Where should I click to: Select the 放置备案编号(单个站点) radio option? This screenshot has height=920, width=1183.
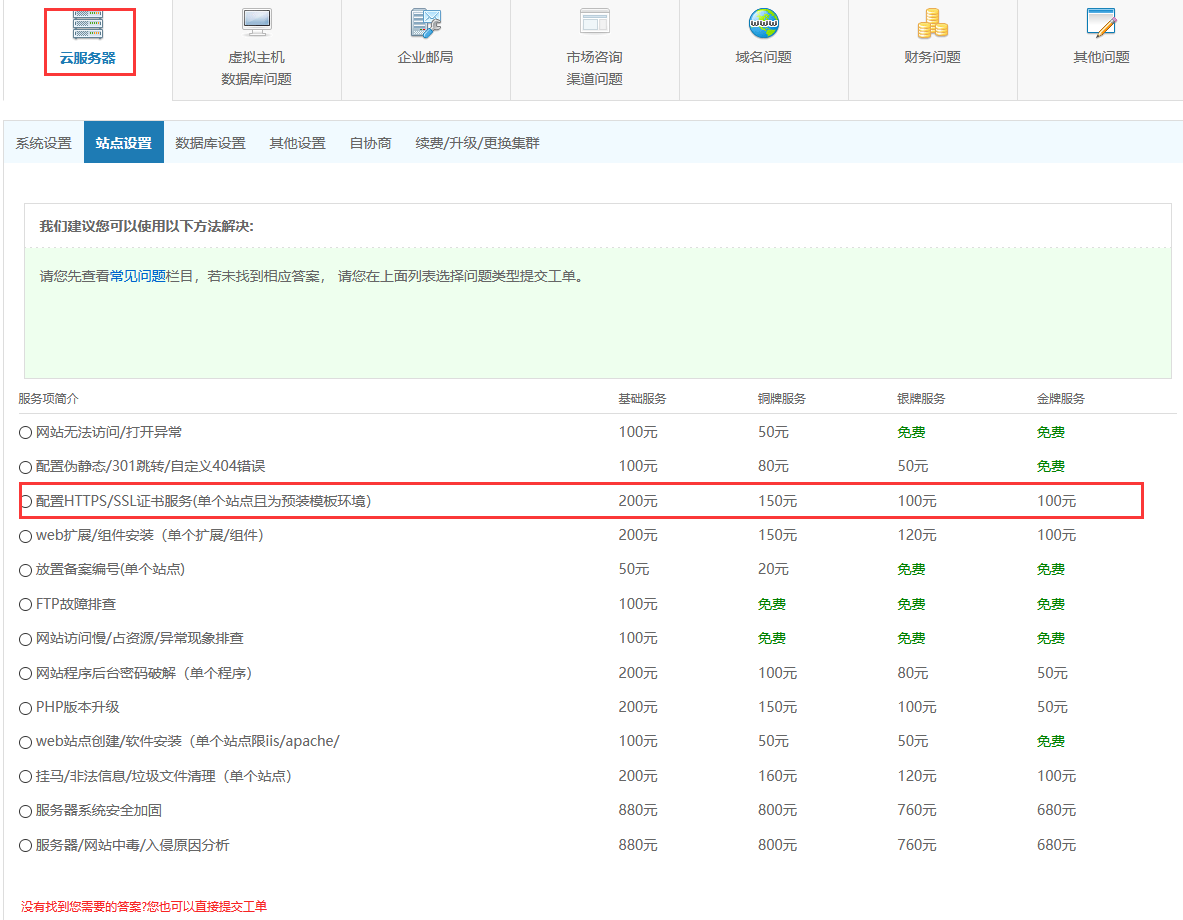(26, 570)
